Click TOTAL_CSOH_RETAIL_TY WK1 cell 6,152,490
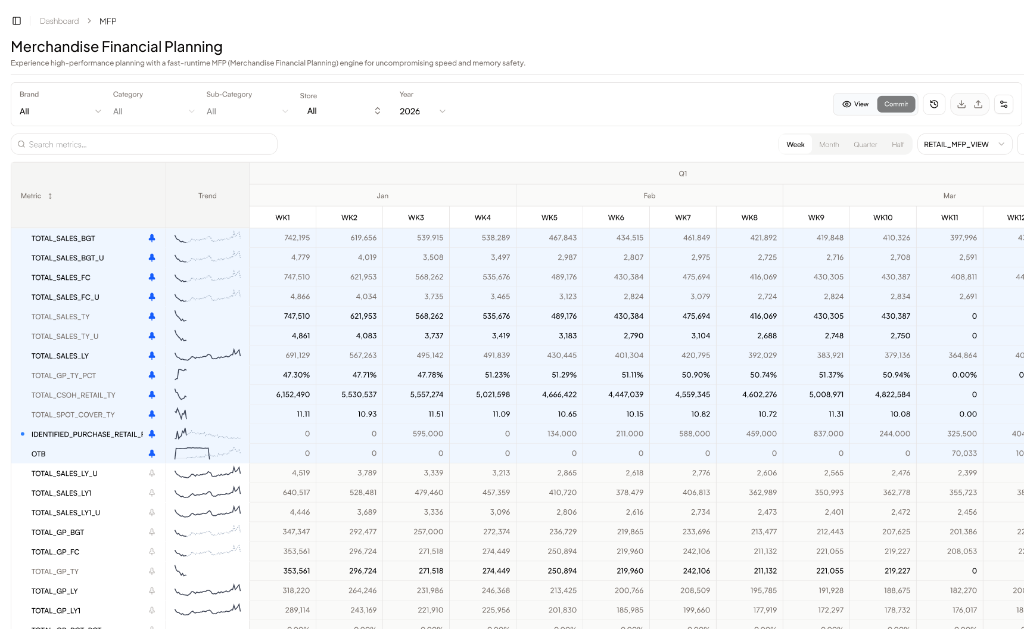The height and width of the screenshot is (629, 1024). pyautogui.click(x=283, y=395)
